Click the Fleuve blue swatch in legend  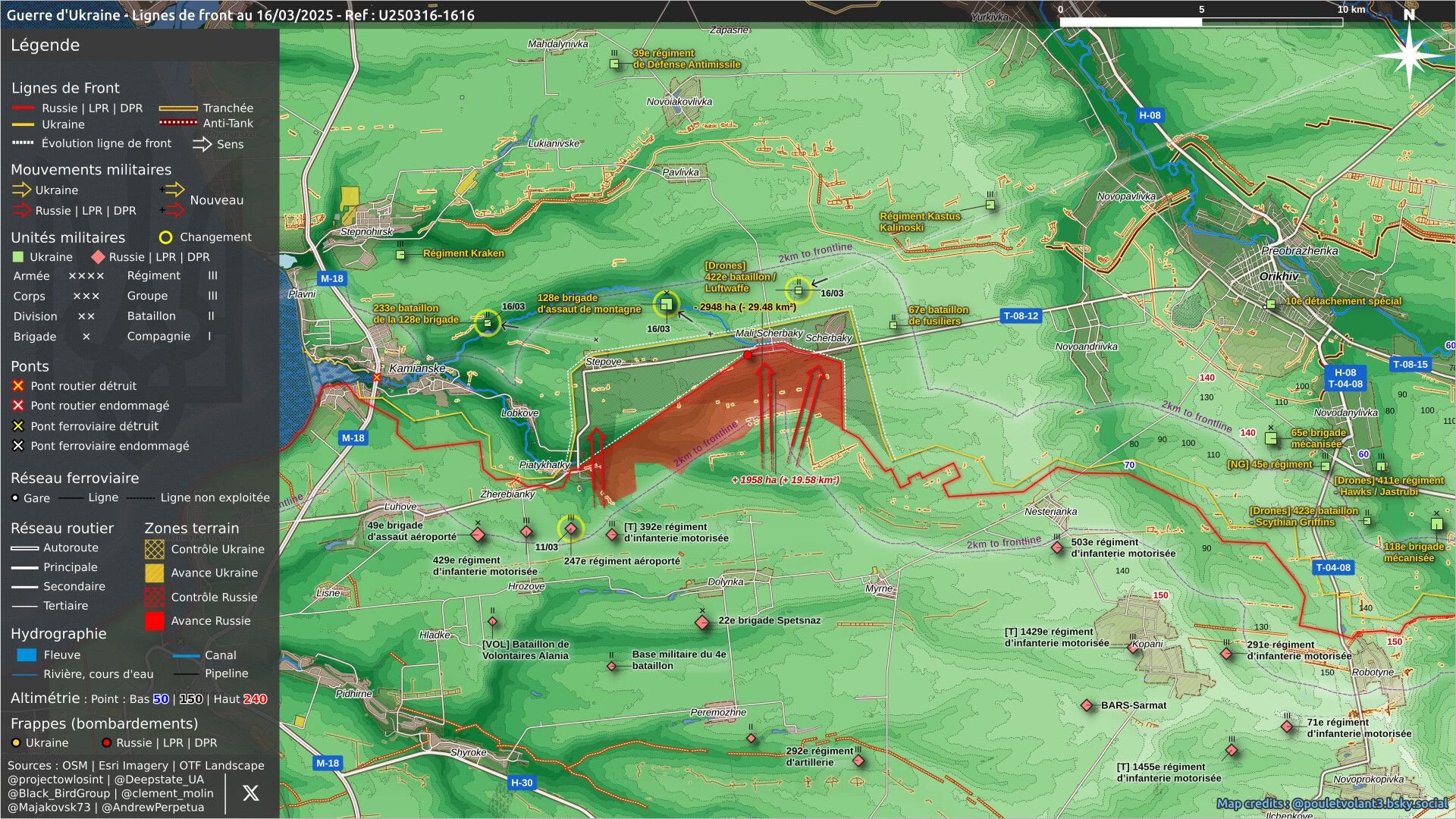coord(27,654)
